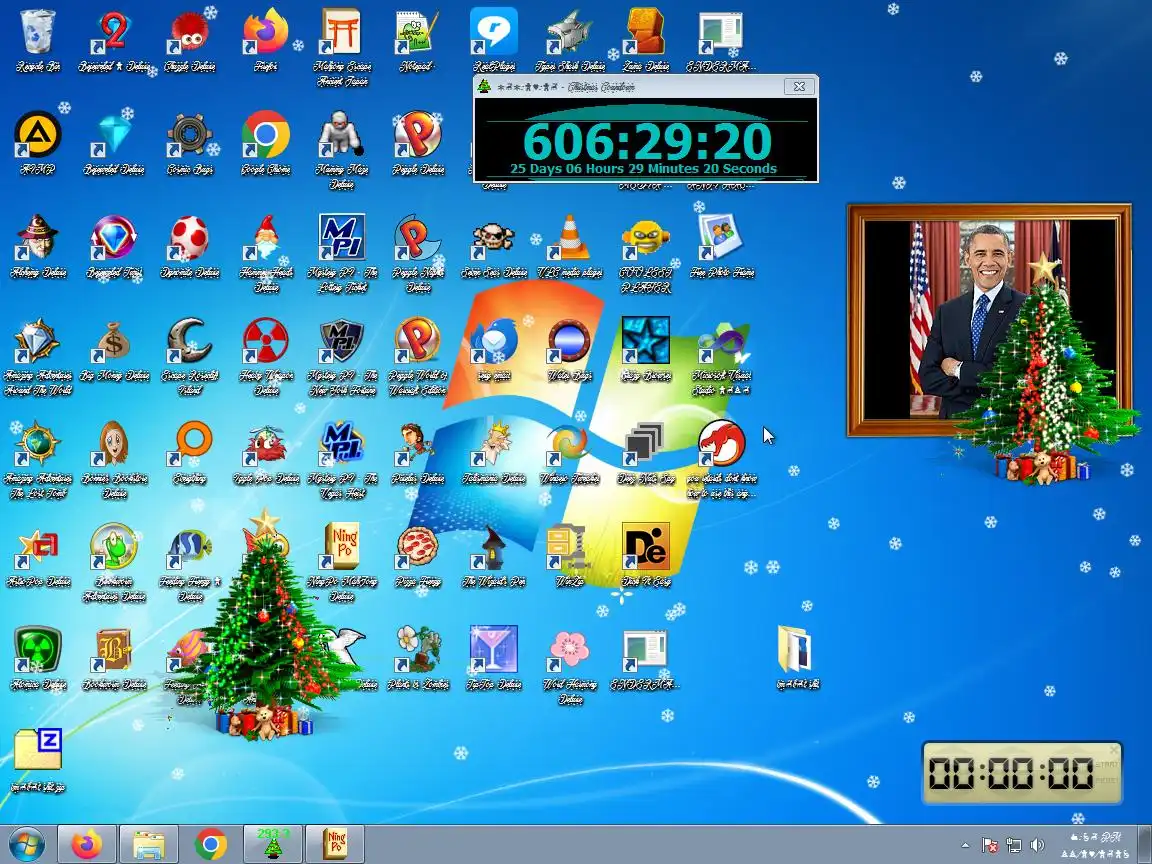The width and height of the screenshot is (1152, 864).
Task: Show hidden system tray icons
Action: click(965, 845)
